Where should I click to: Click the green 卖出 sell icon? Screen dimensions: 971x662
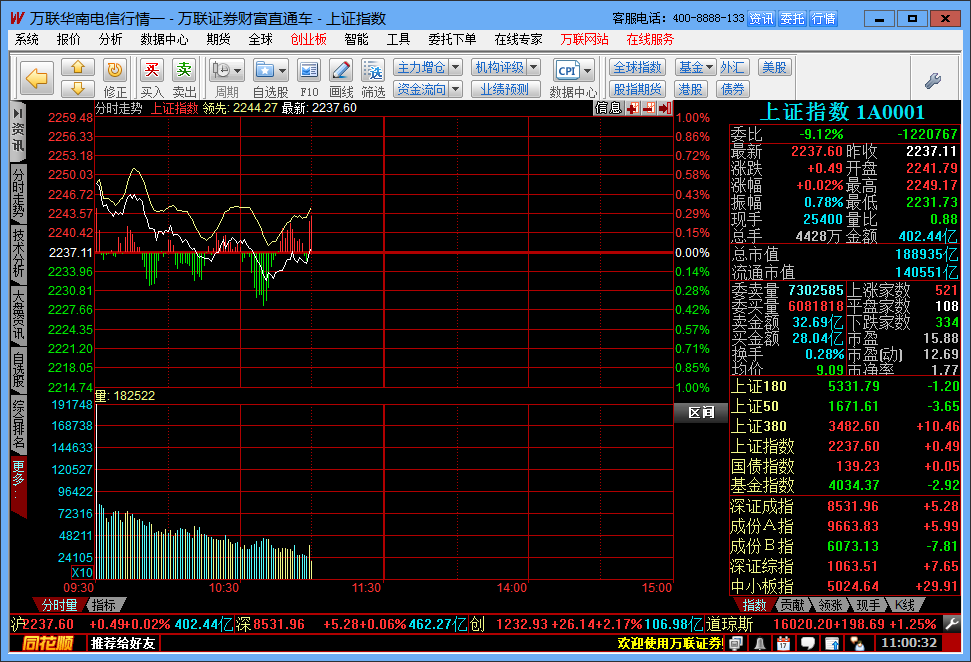coord(184,70)
